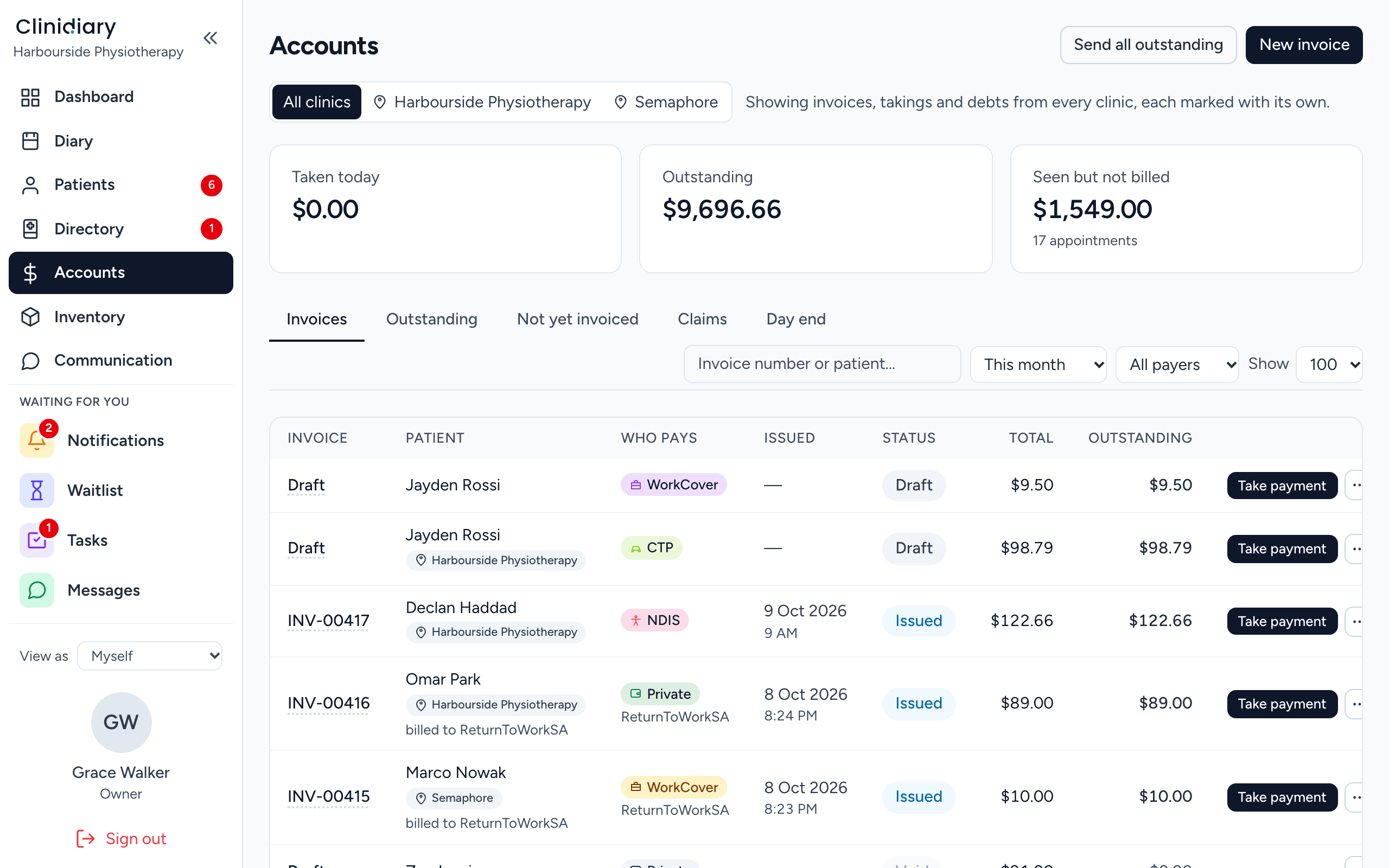Click the Seen but not billed card
The image size is (1389, 868).
pyautogui.click(x=1186, y=209)
